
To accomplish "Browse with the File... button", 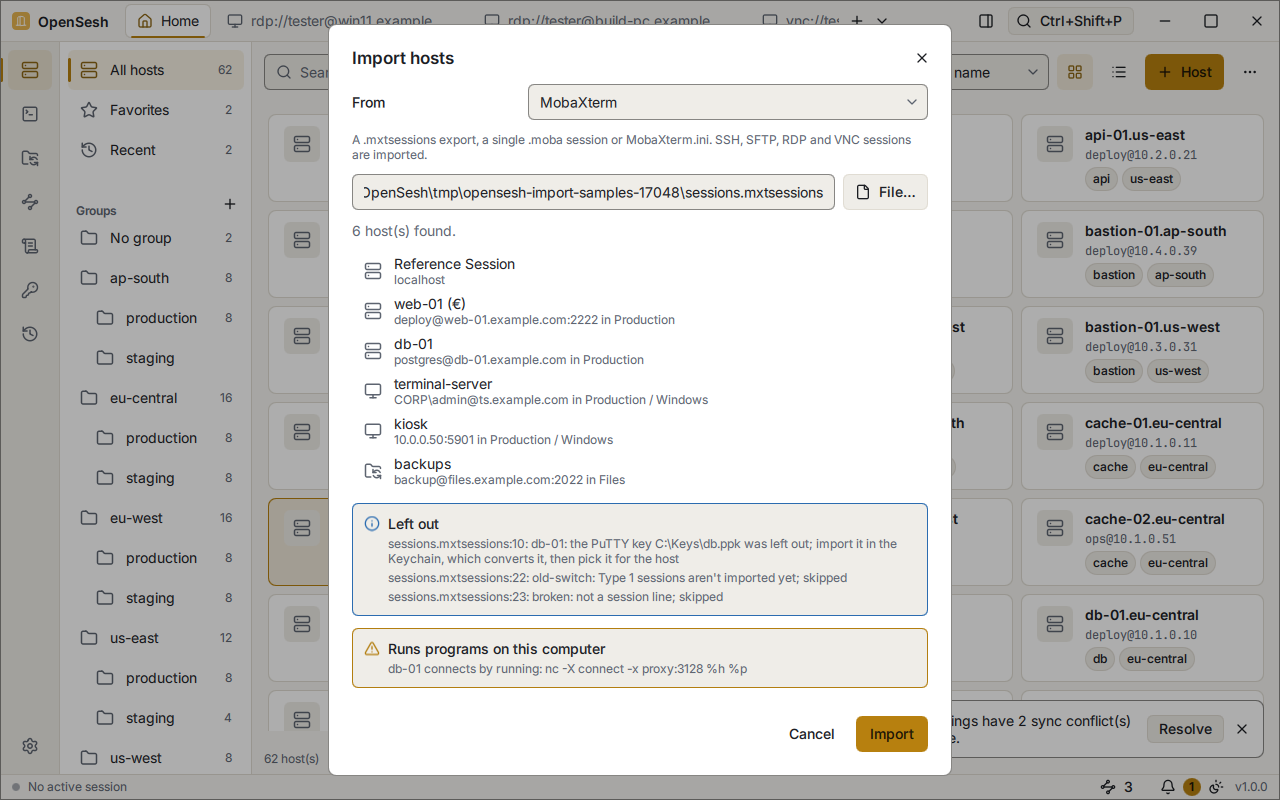I will 885,192.
